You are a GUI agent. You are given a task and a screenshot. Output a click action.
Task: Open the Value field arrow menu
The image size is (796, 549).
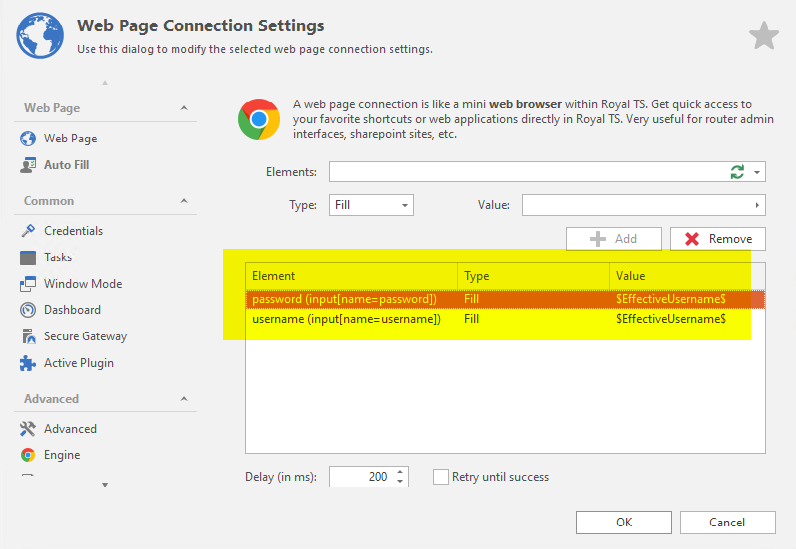click(756, 205)
